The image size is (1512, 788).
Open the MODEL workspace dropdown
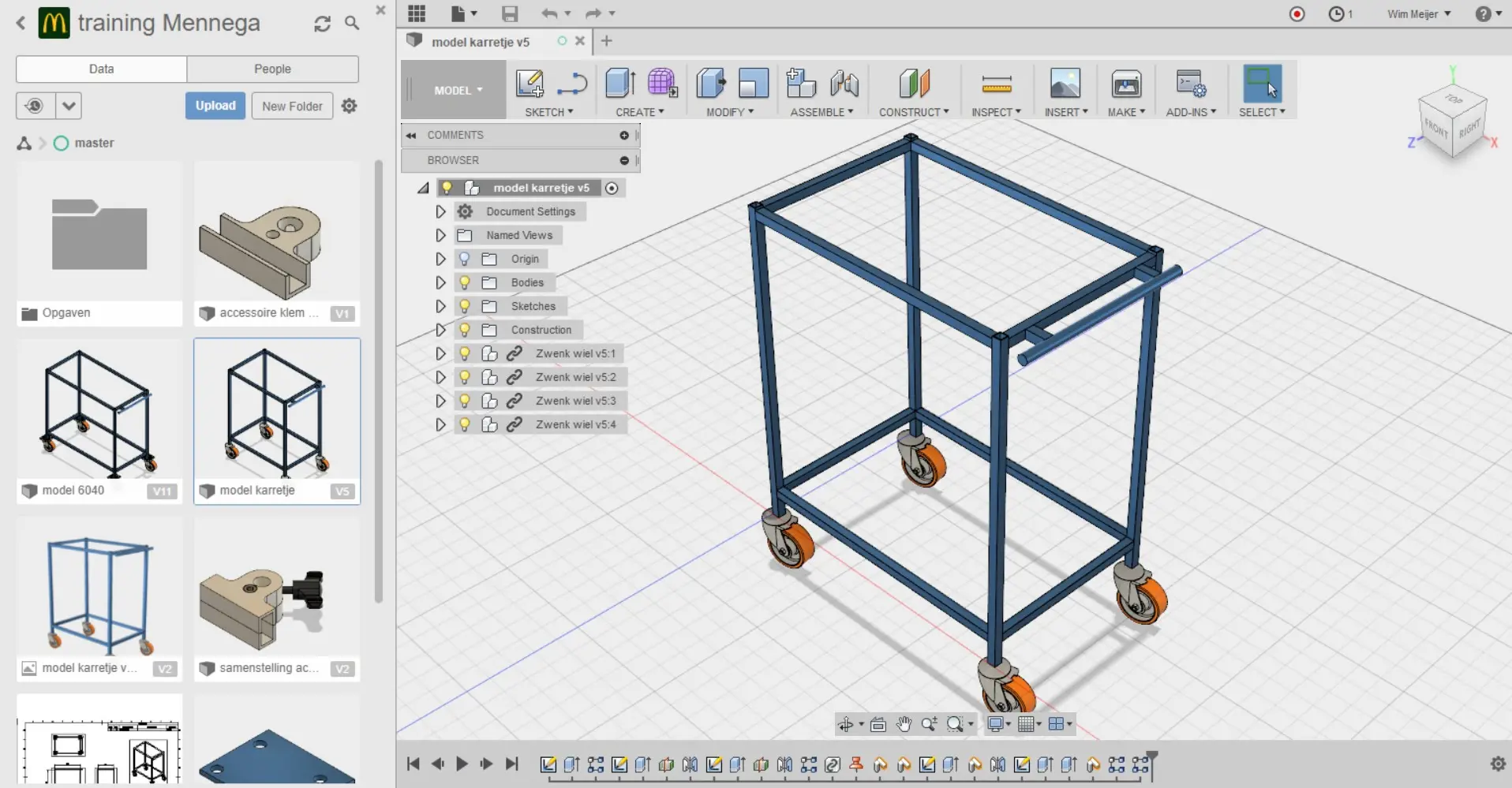tap(457, 90)
